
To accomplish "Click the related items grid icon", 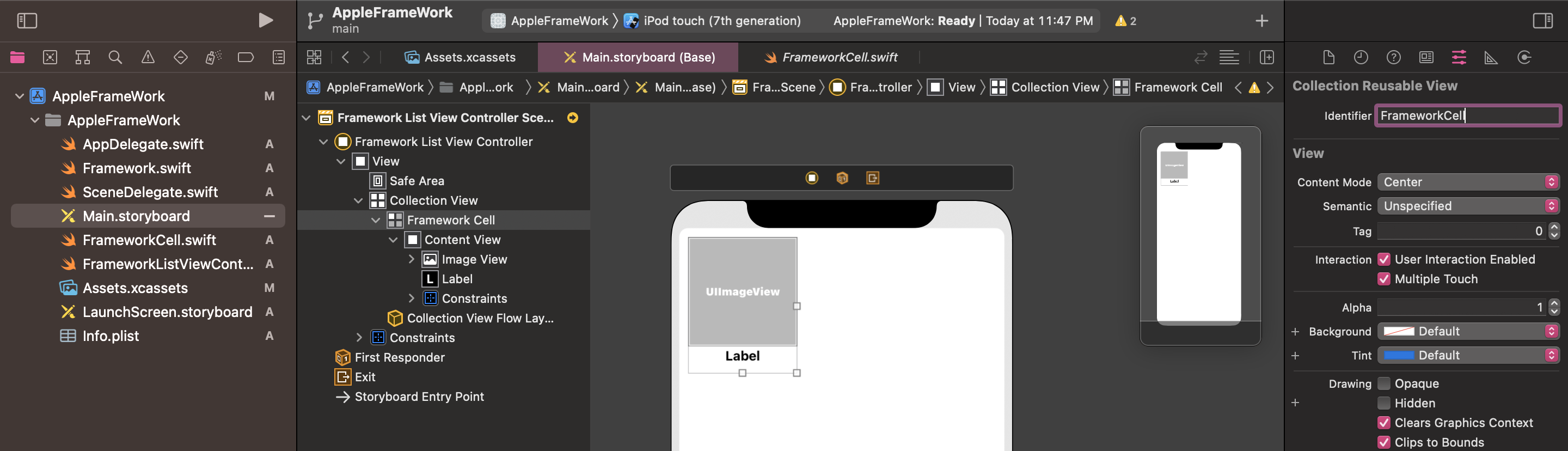I will coord(314,58).
